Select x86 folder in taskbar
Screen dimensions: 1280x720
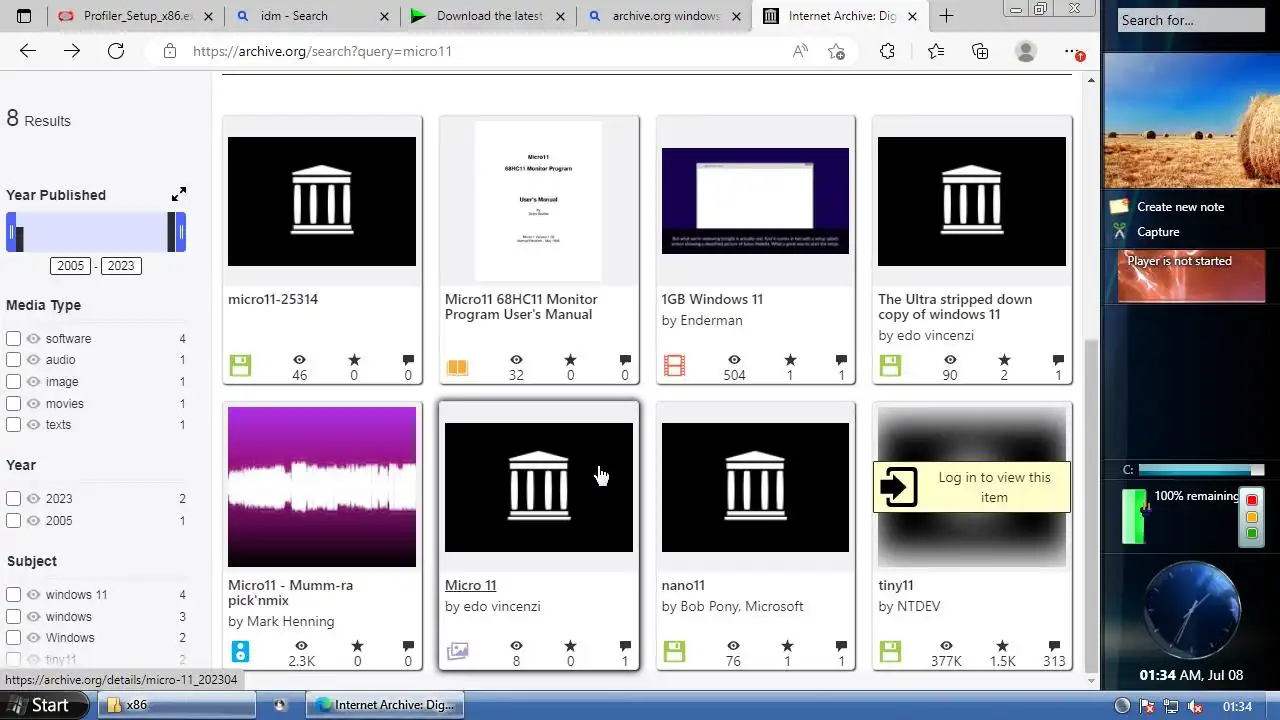coord(176,705)
